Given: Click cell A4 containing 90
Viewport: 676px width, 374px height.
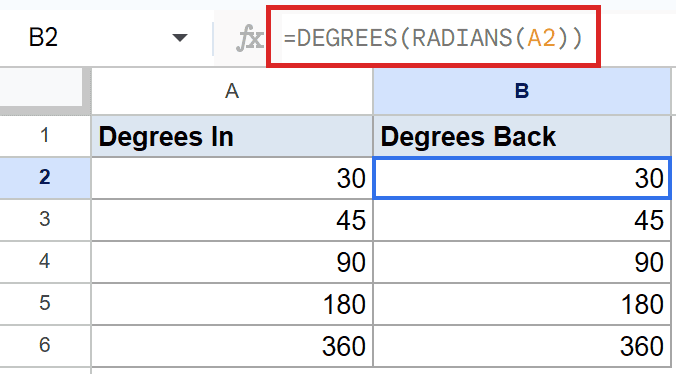Looking at the screenshot, I should 232,261.
